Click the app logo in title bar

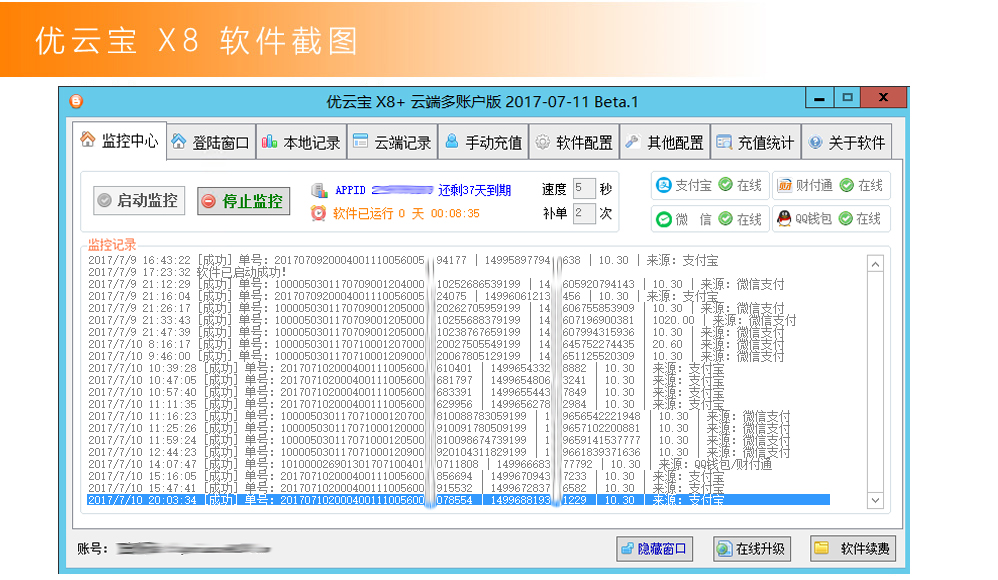point(77,101)
